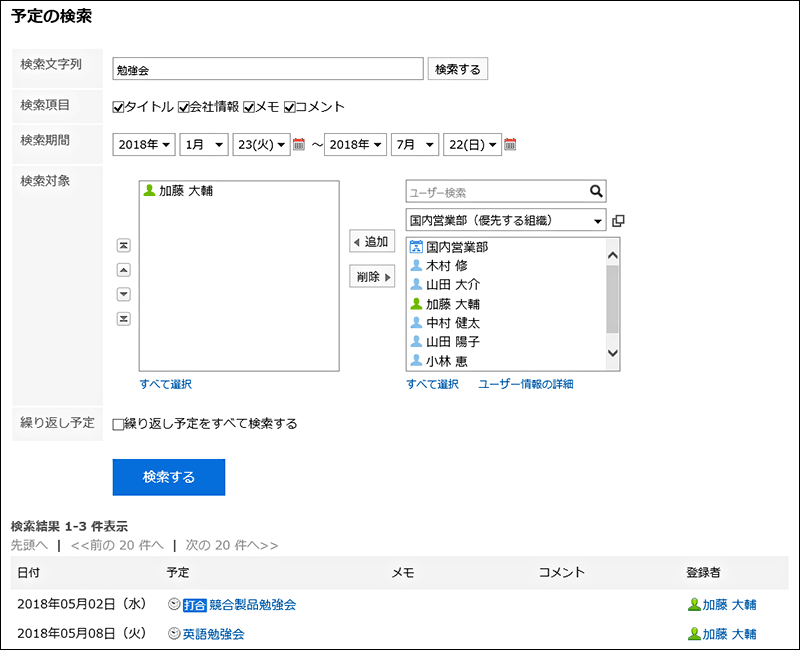Click the large blue 検索する button

(169, 477)
